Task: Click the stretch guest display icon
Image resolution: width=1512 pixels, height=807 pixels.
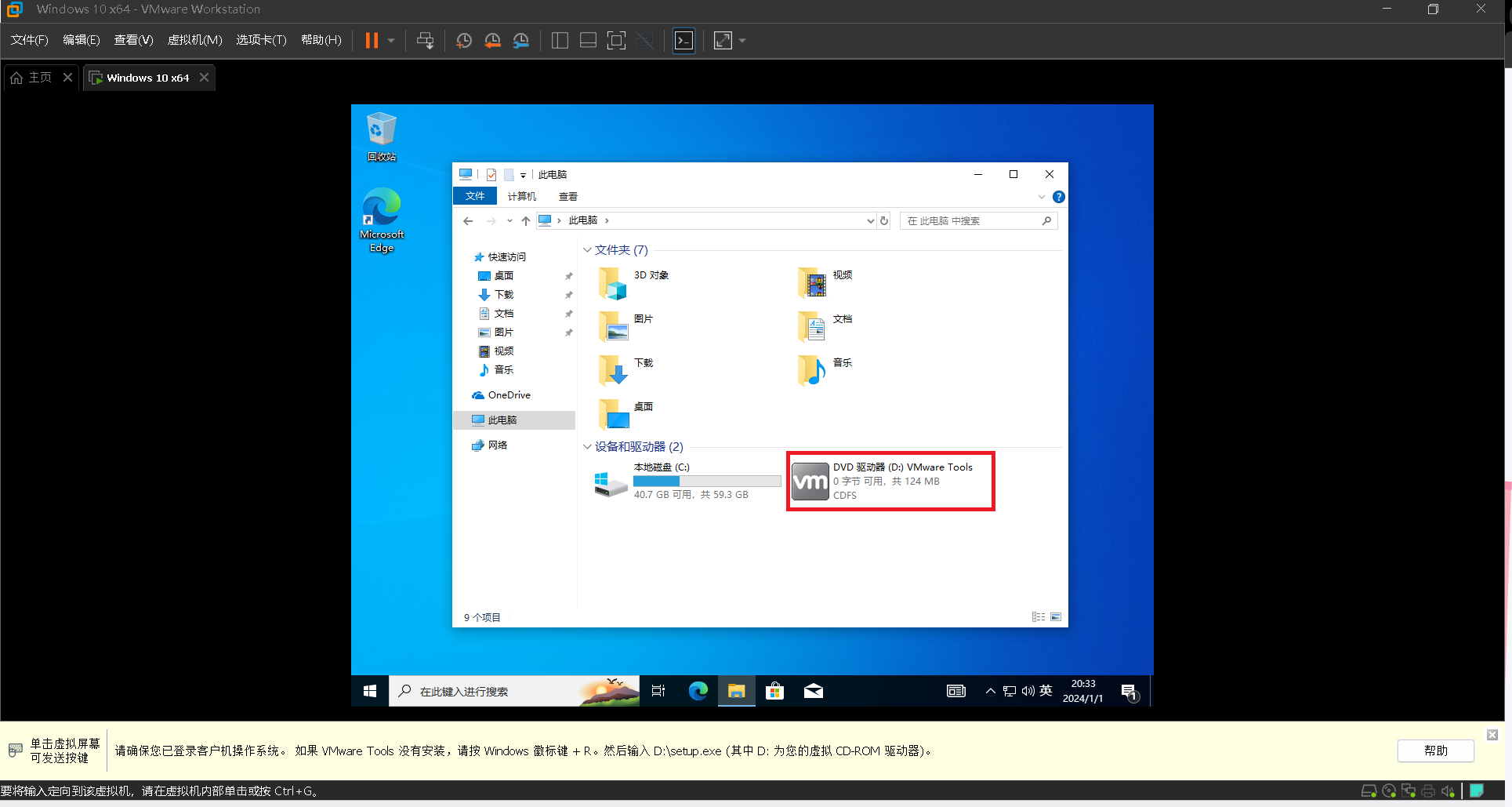Action: coord(723,40)
